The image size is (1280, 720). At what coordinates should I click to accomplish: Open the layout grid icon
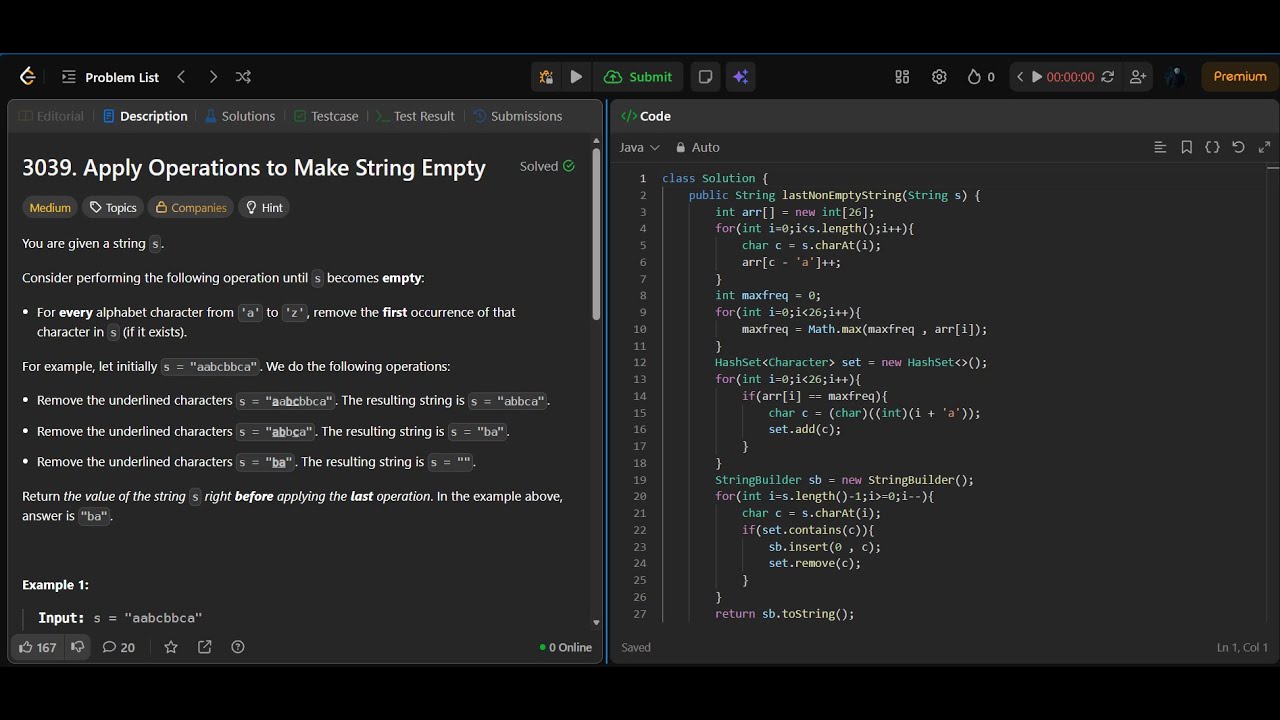[x=902, y=77]
